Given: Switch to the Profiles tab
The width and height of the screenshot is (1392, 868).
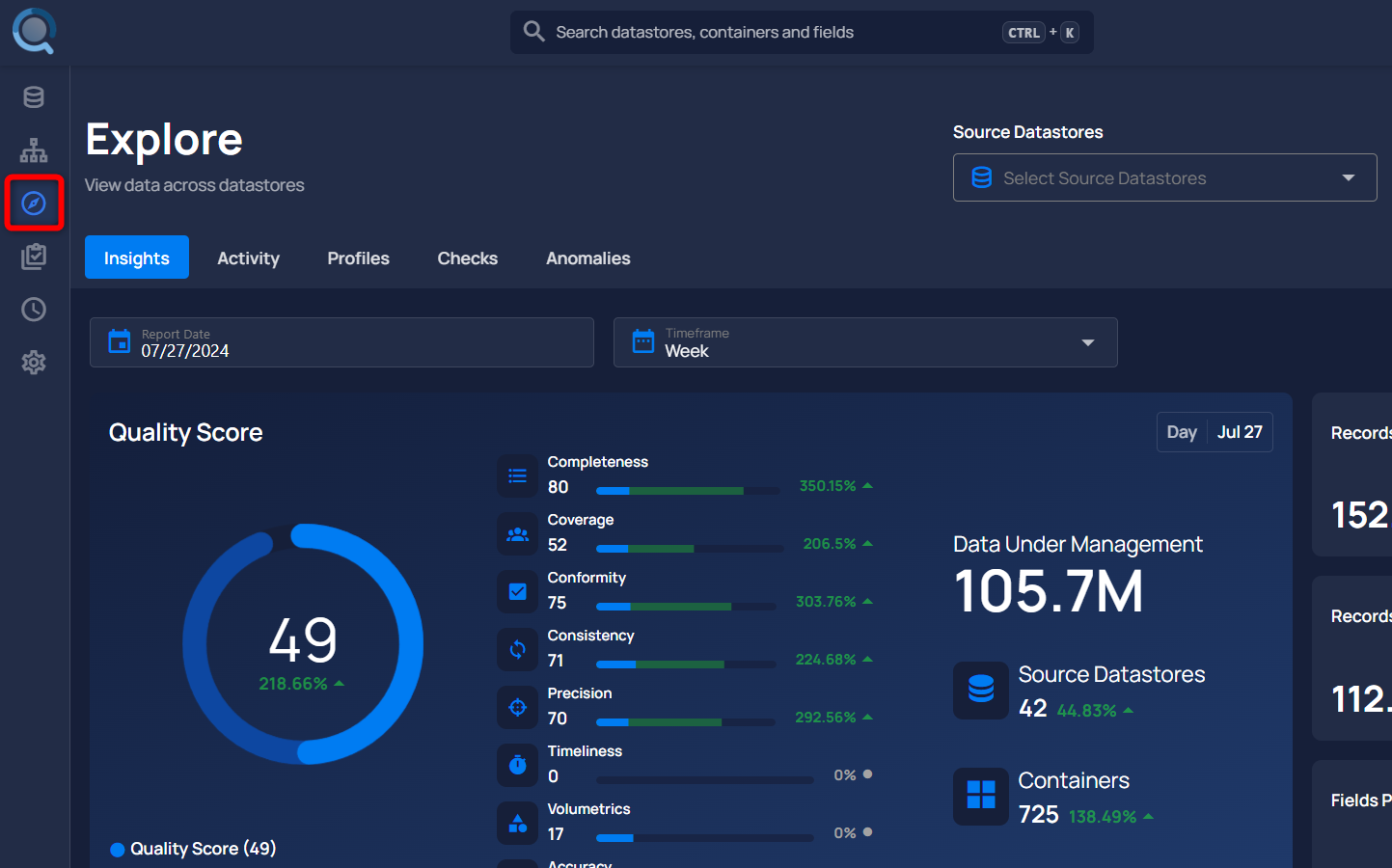Looking at the screenshot, I should [x=358, y=258].
